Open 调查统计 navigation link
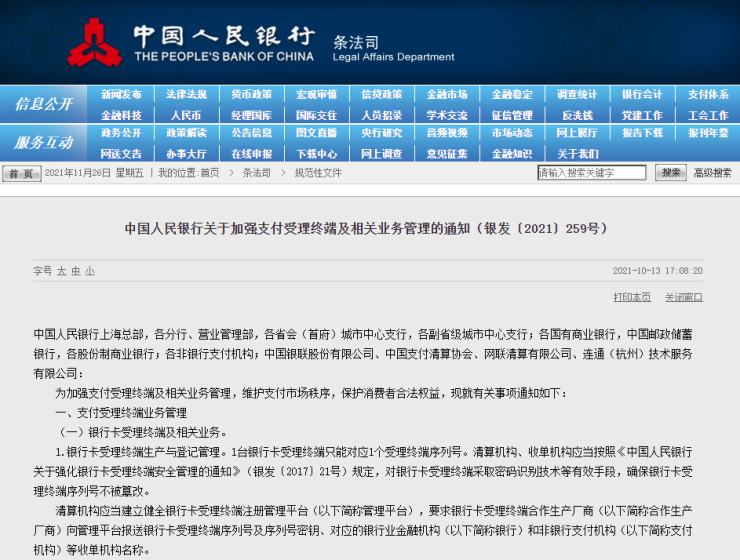740x560 pixels. click(x=577, y=94)
